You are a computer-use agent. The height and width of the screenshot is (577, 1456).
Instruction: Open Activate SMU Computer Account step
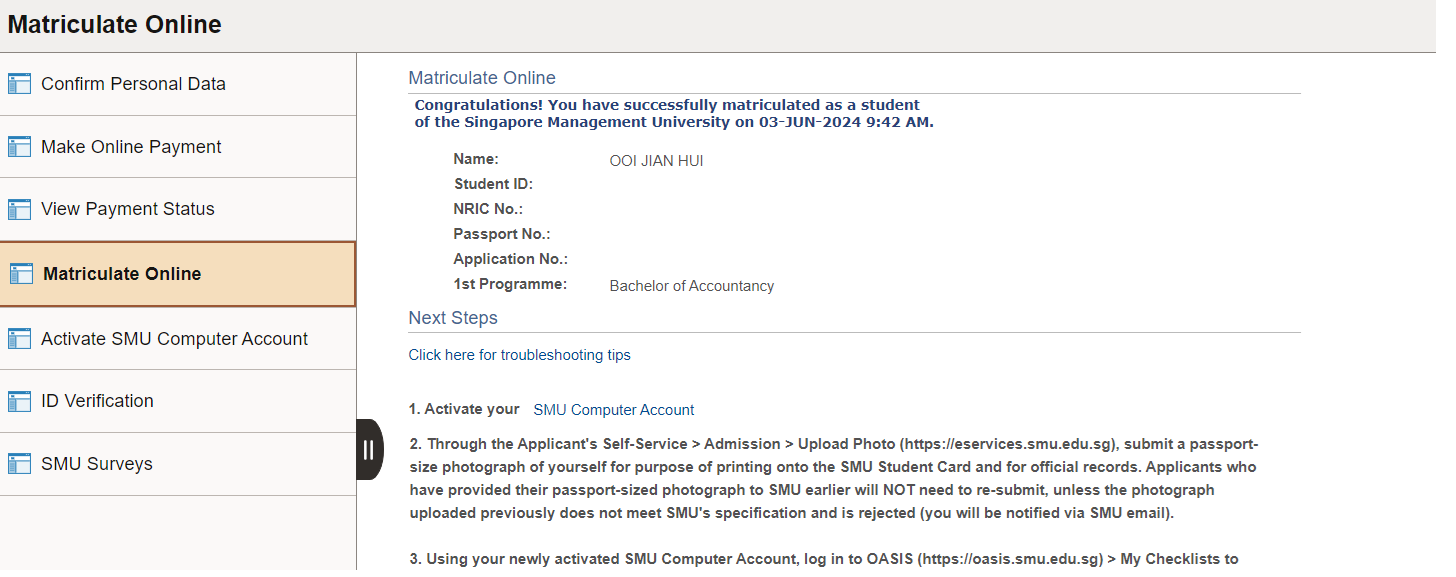178,339
